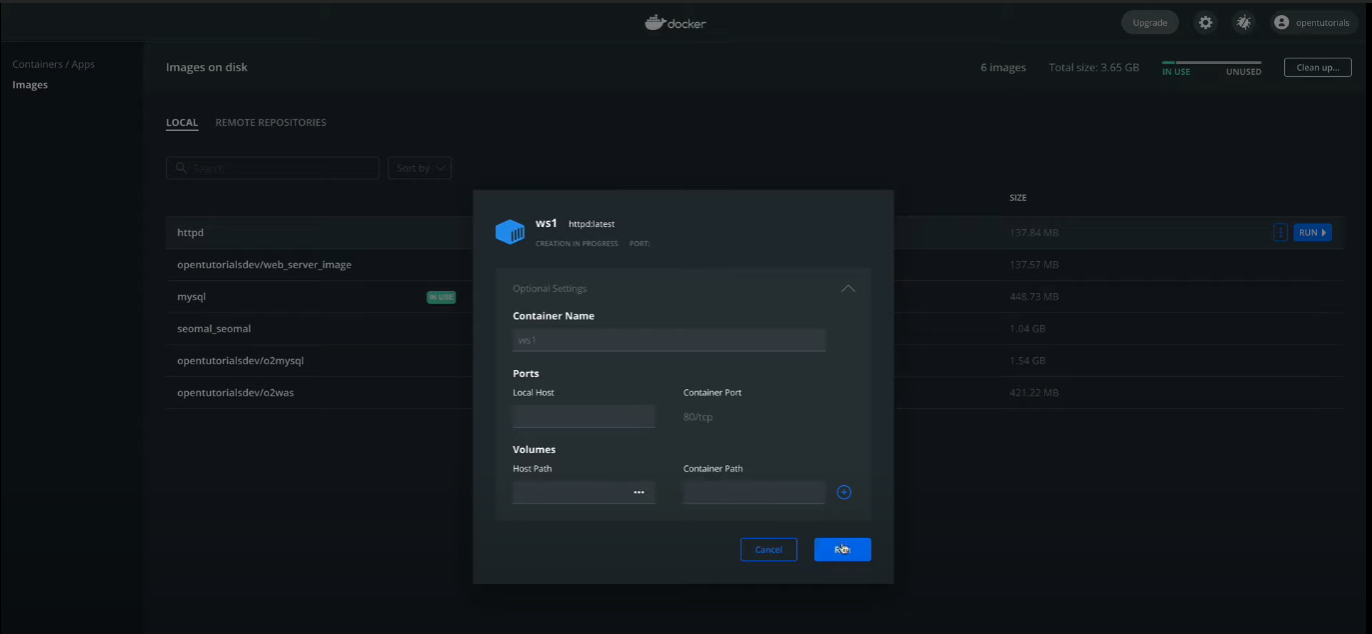Click the opentutorials username text
Screen dimensions: 1372x634
(1322, 23)
